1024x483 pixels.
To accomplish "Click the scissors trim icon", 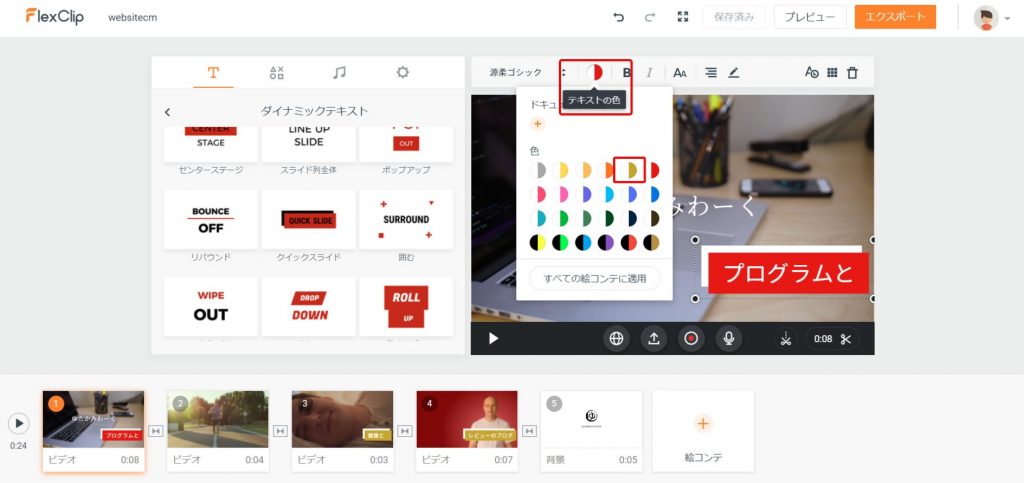I will (x=846, y=338).
